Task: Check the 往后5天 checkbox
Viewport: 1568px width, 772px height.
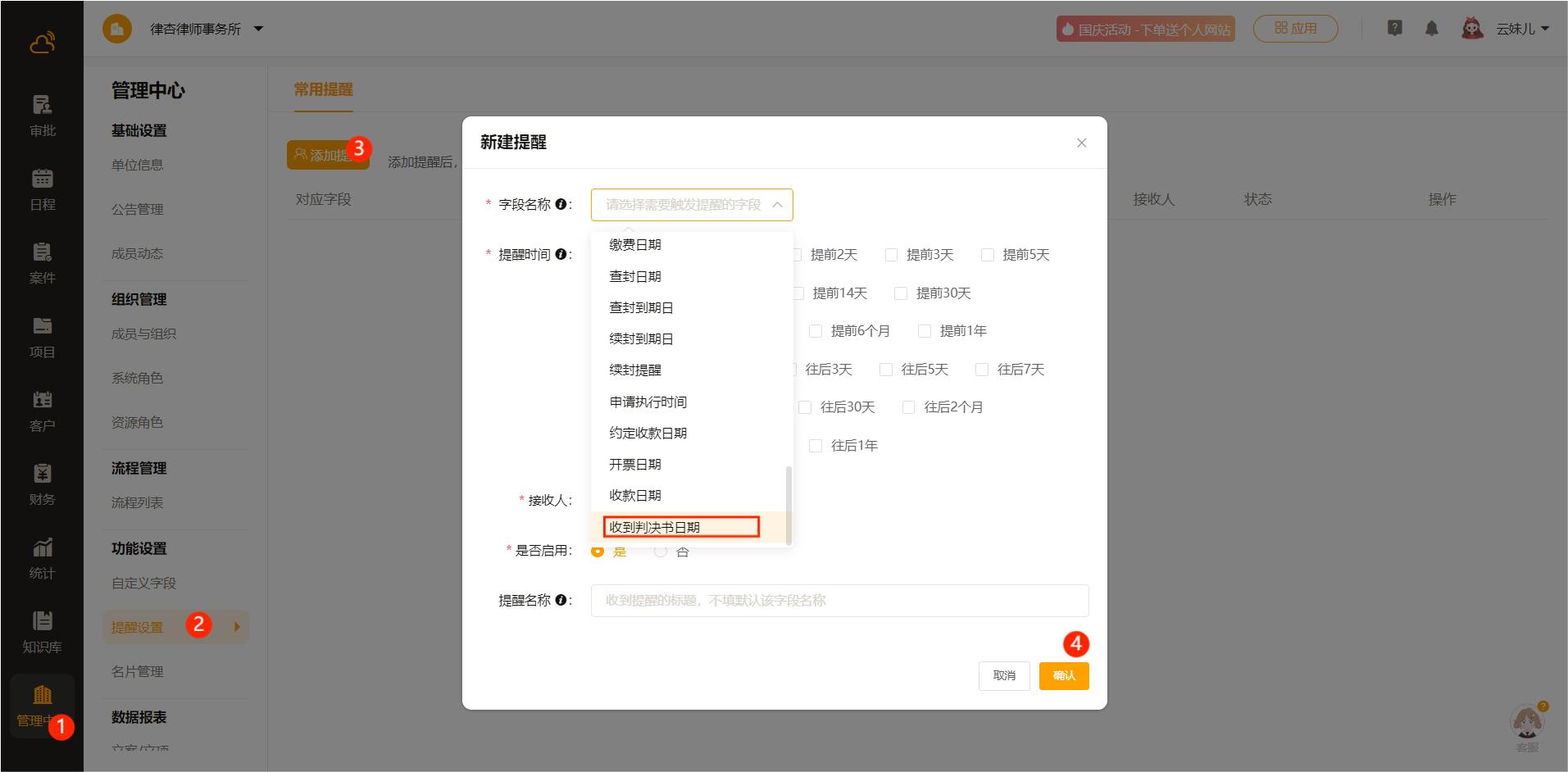Action: (886, 370)
